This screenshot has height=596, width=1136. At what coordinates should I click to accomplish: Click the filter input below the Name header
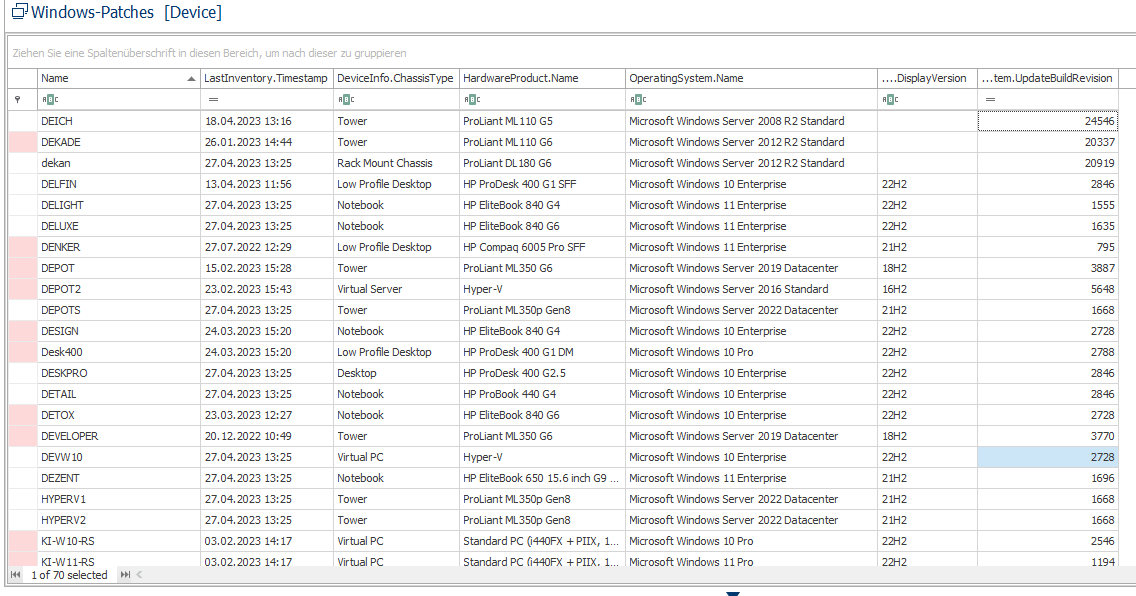(120, 100)
